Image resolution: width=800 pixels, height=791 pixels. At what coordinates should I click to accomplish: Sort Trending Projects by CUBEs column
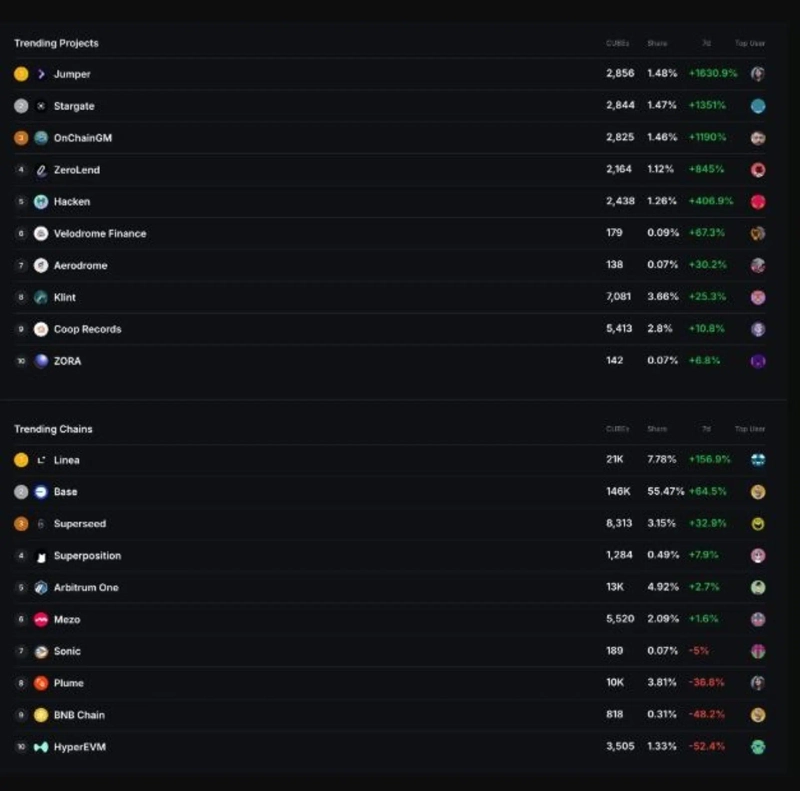617,43
